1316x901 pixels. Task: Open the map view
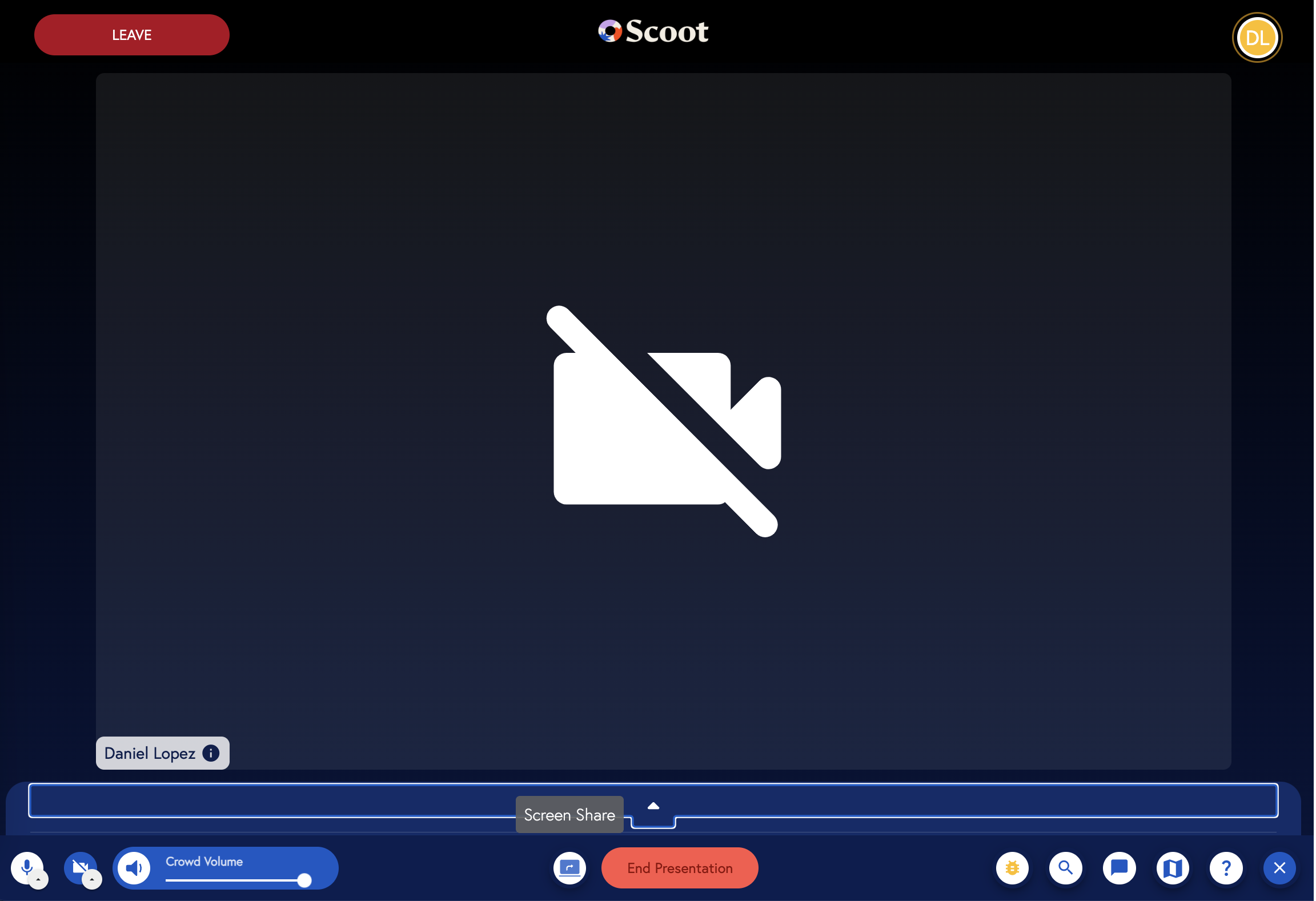click(1173, 868)
